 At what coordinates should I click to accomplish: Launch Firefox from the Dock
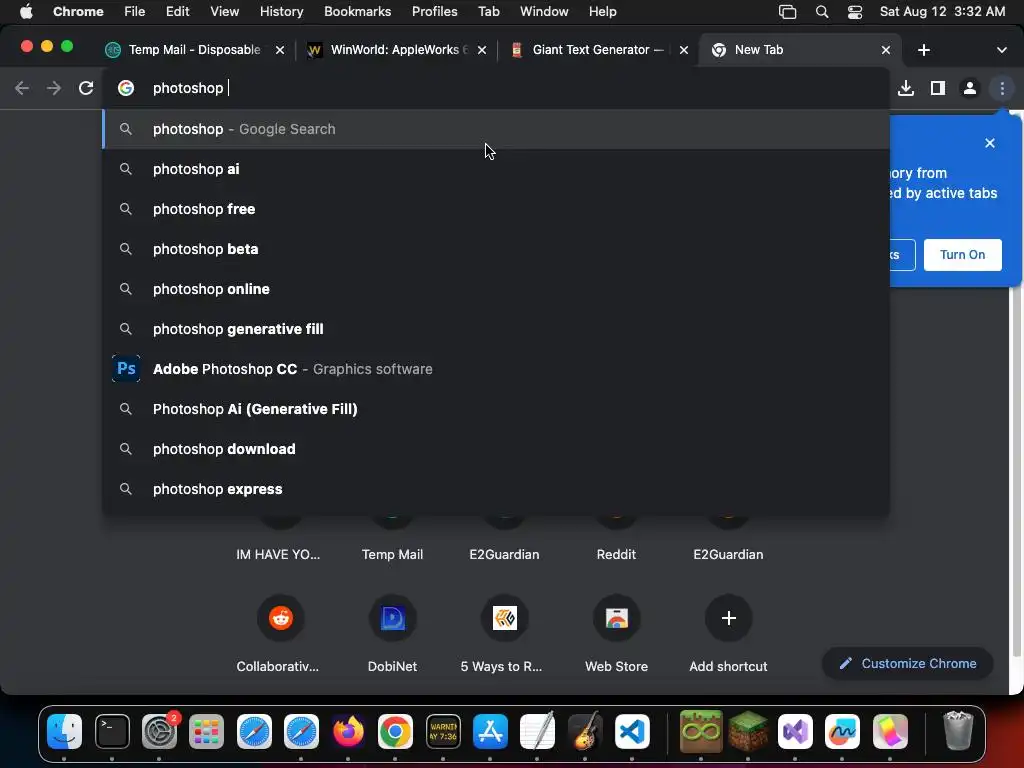point(348,731)
